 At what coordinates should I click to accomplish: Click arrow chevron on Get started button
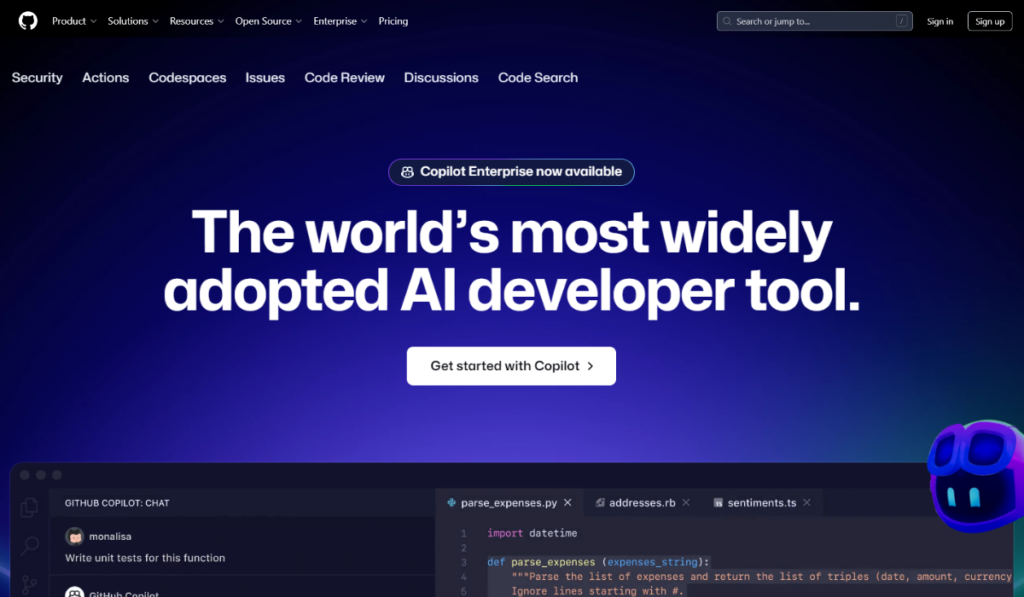590,366
